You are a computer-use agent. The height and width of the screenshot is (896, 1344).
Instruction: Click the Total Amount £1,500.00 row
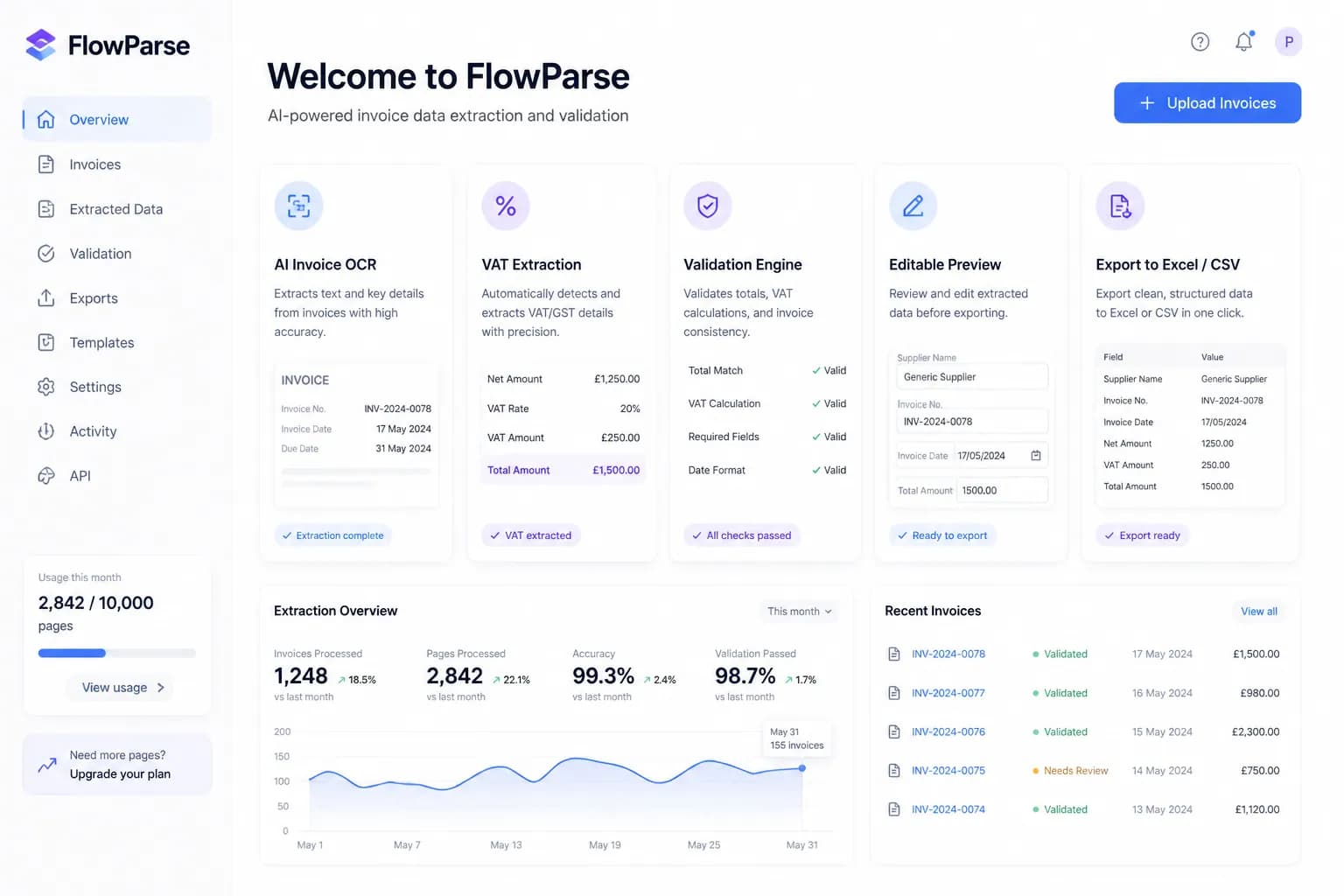click(563, 471)
